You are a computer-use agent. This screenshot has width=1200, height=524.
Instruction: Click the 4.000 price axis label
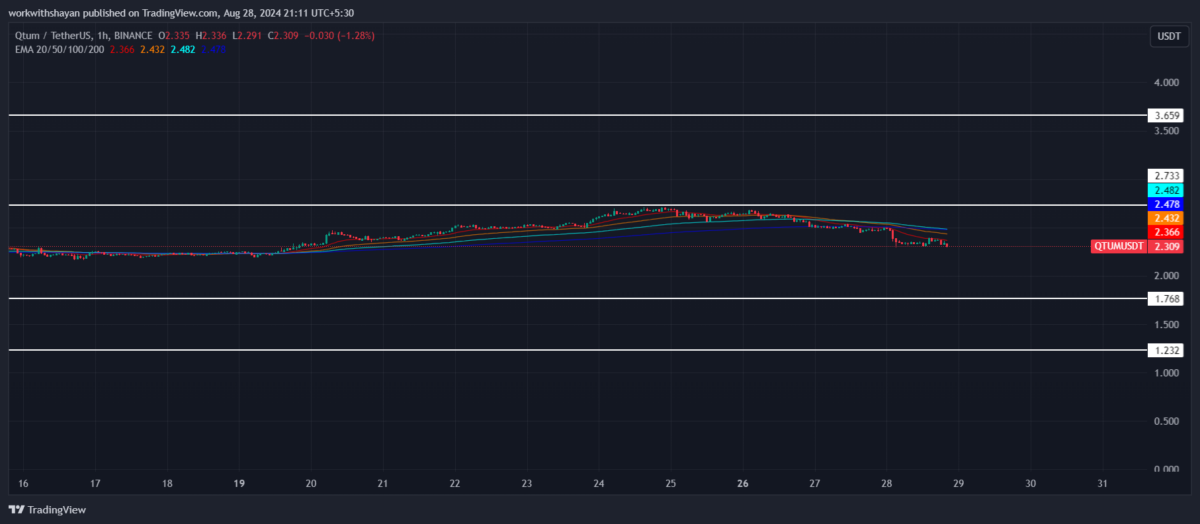(1166, 82)
